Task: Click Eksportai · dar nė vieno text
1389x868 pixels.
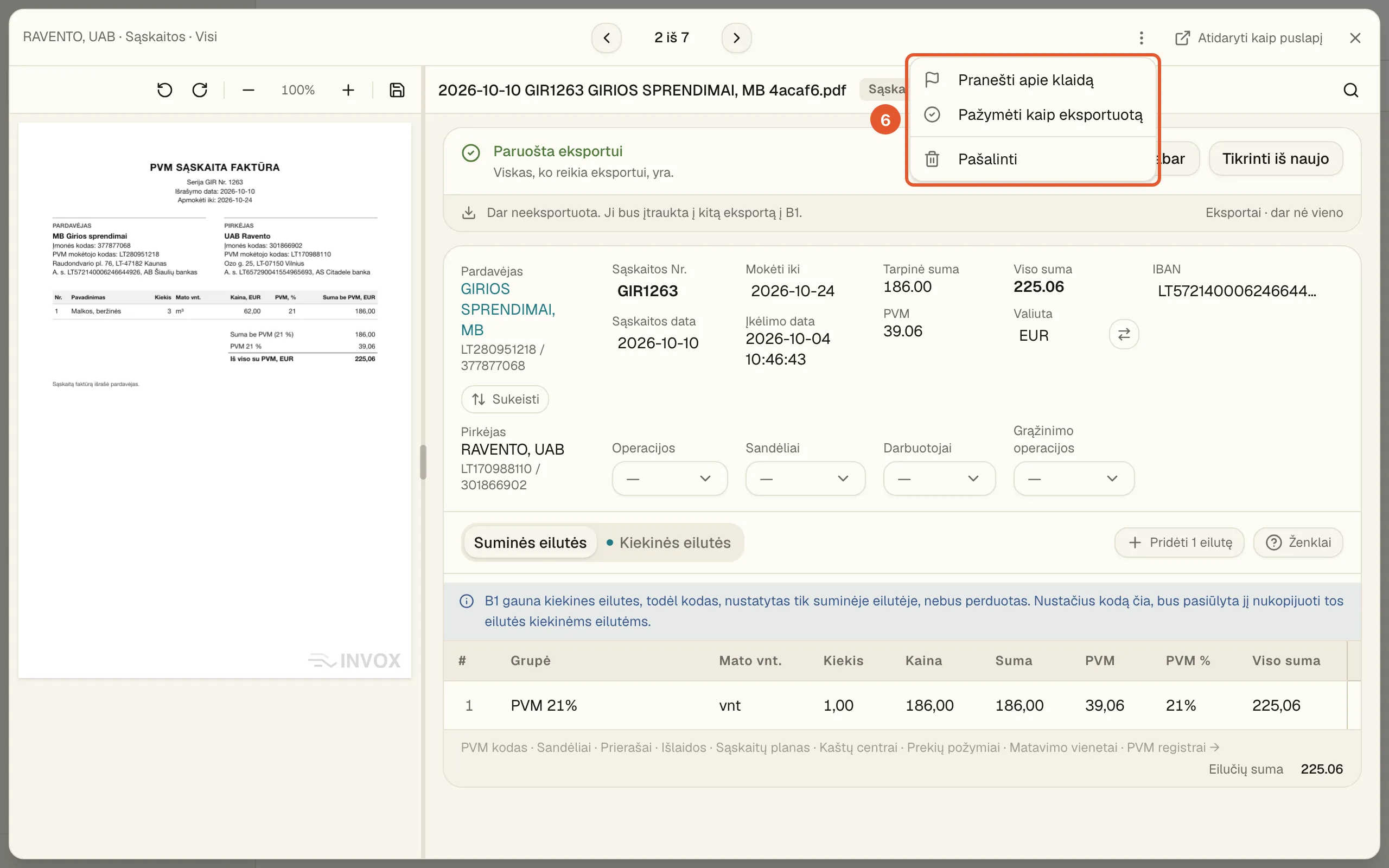Action: (1273, 213)
